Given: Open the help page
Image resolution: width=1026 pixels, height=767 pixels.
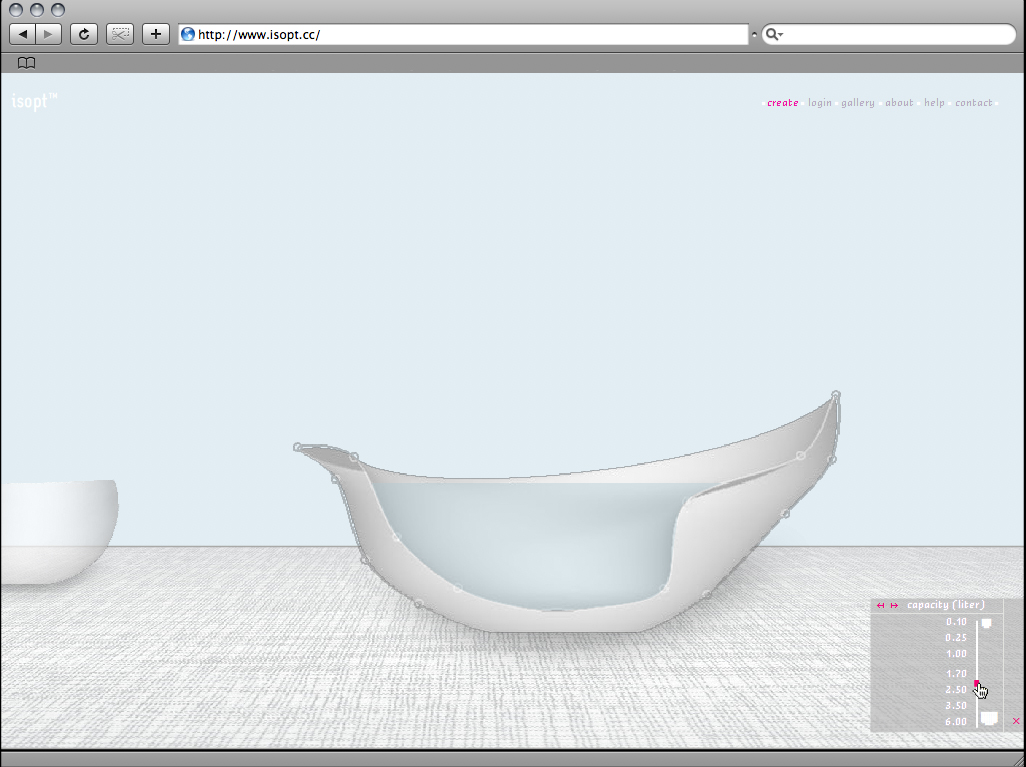Looking at the screenshot, I should coord(934,103).
